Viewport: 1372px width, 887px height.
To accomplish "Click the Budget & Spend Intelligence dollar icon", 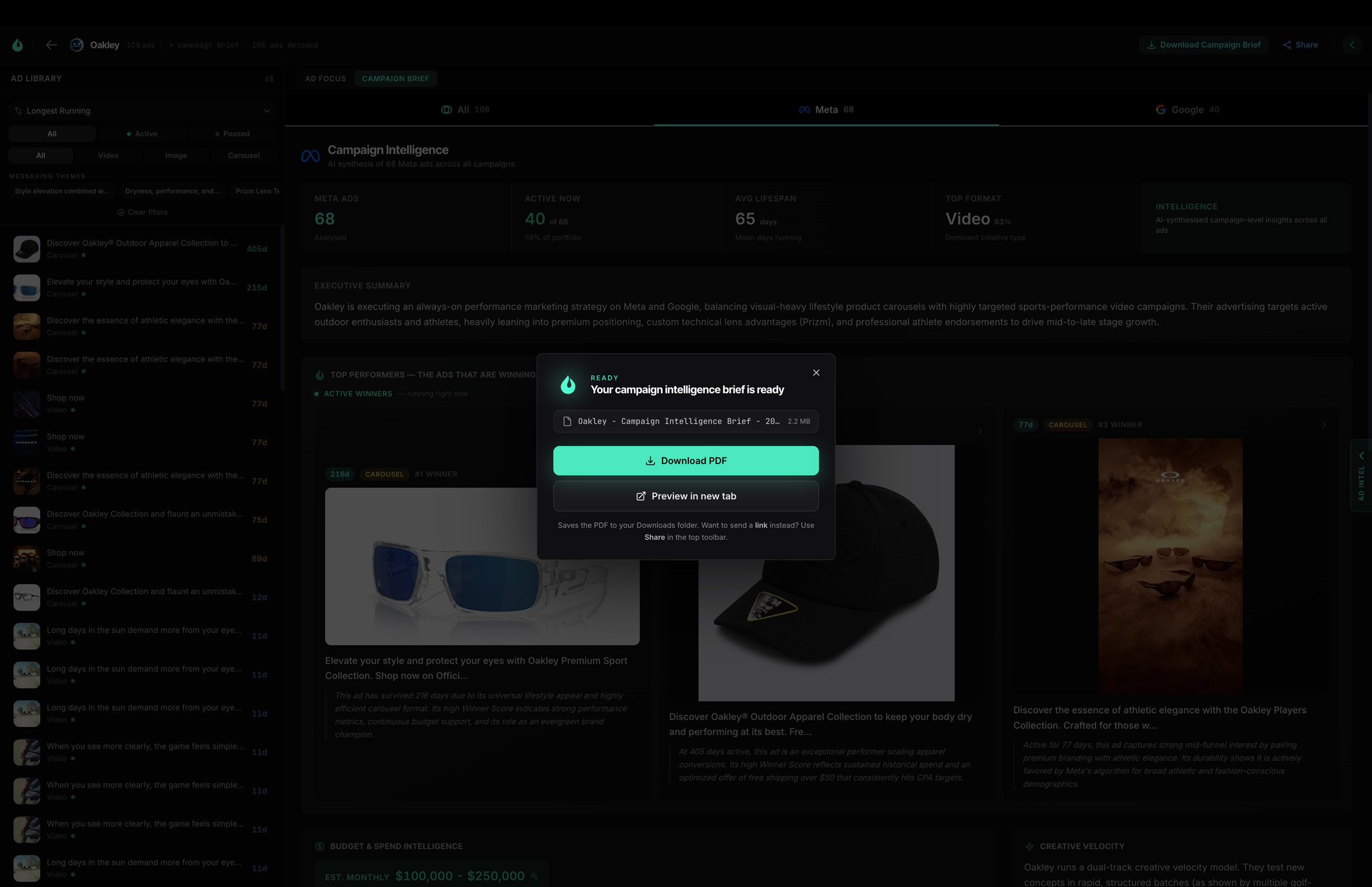I will pyautogui.click(x=320, y=846).
